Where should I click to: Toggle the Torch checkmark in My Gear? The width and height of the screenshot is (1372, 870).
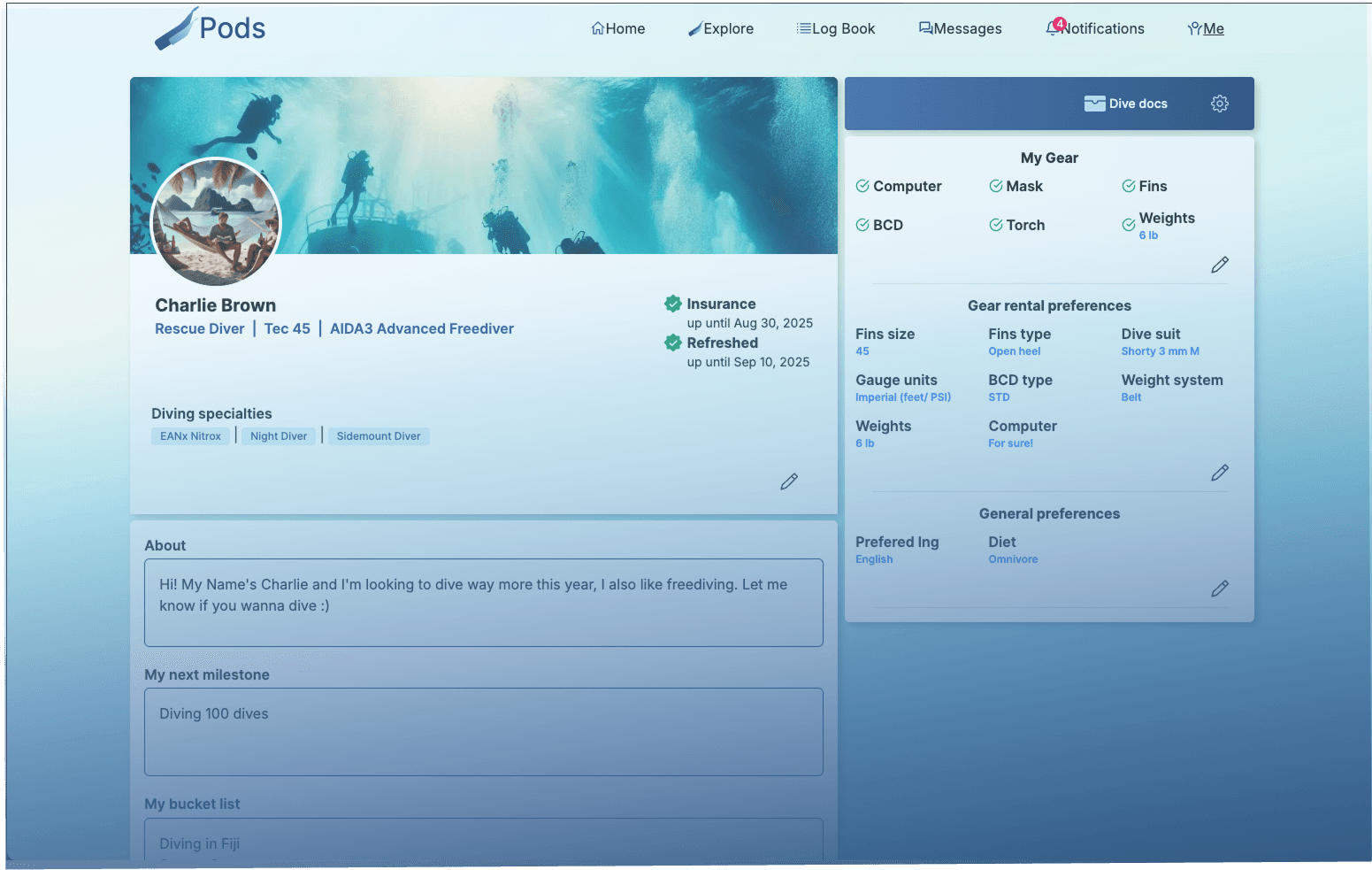[995, 225]
